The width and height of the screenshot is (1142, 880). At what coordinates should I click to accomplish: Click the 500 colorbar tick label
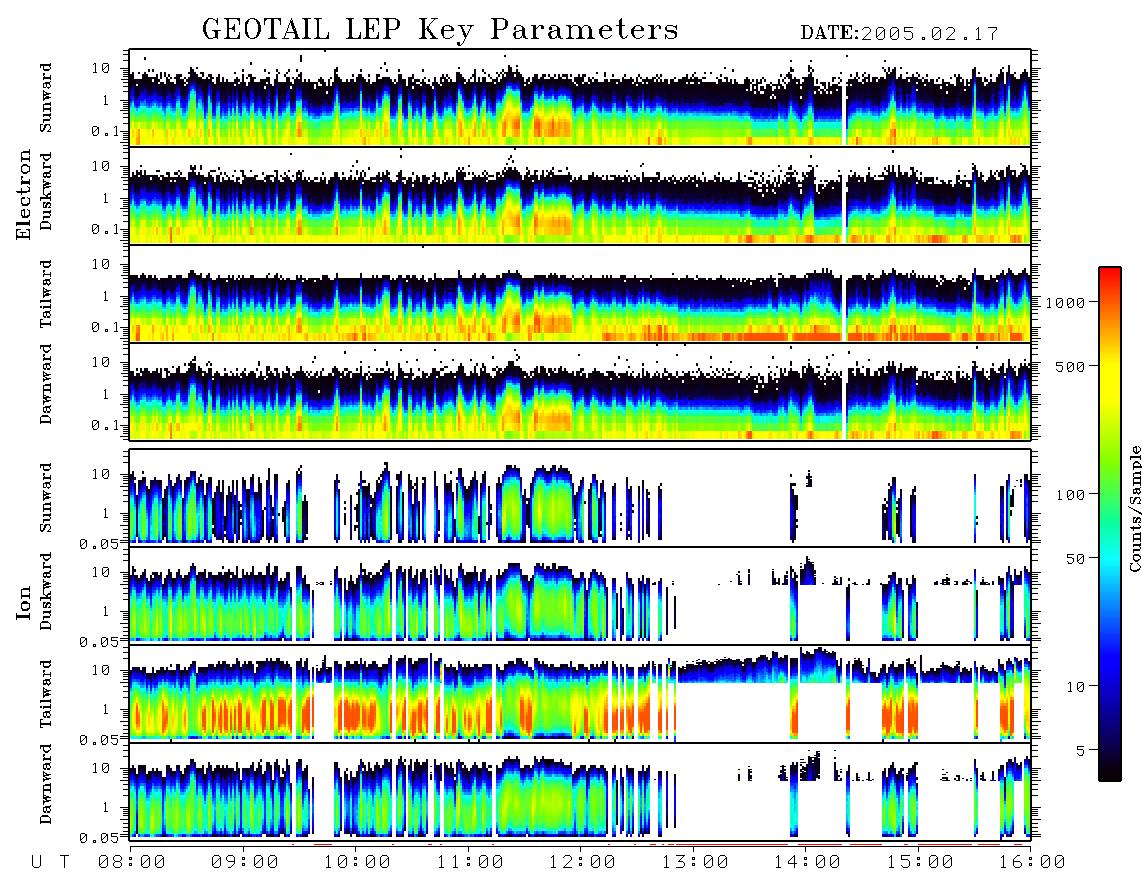(x=1071, y=366)
